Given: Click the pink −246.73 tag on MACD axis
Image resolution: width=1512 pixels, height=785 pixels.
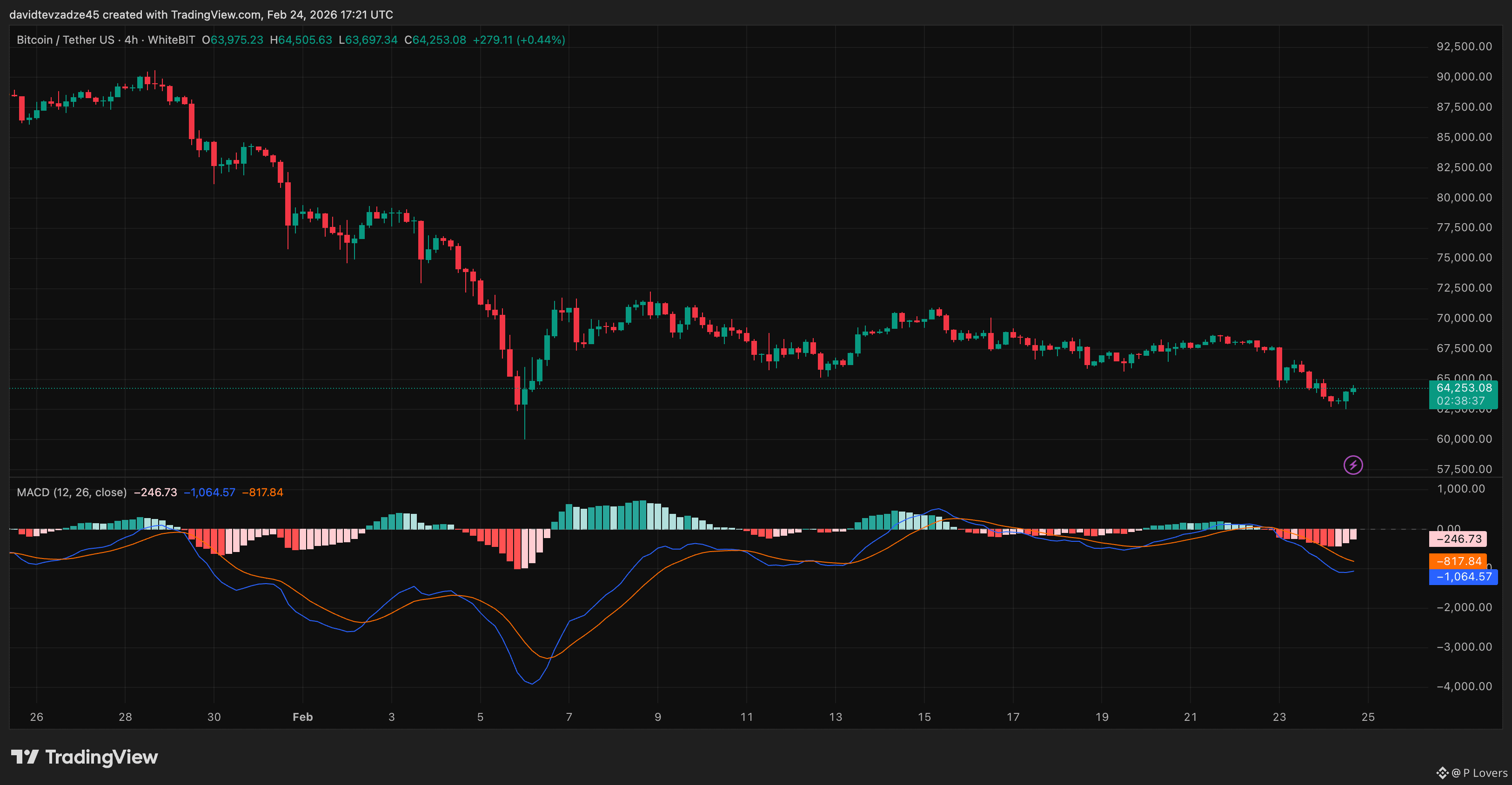Looking at the screenshot, I should [1458, 539].
